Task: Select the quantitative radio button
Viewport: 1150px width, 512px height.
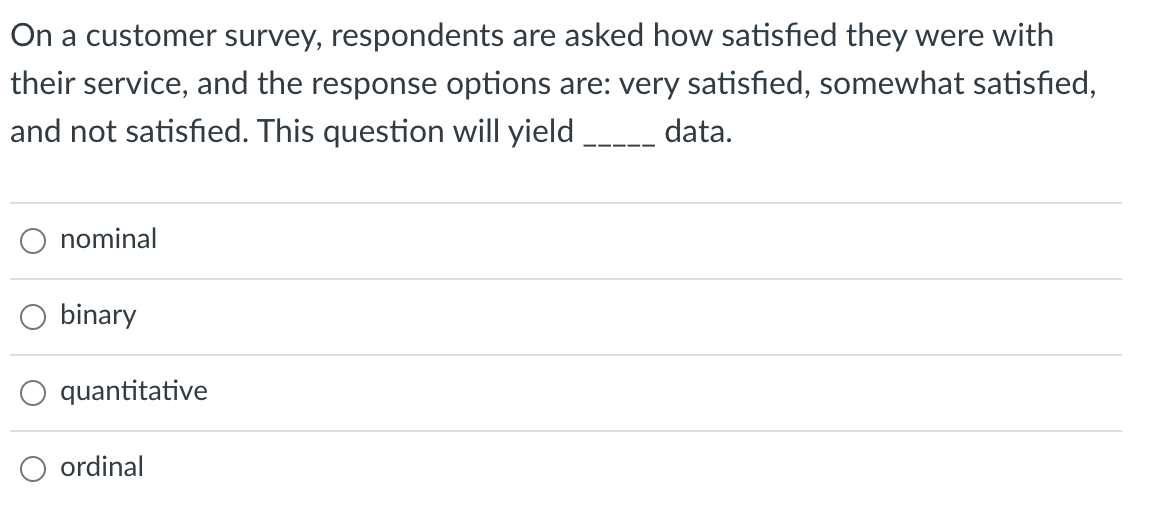Action: (x=33, y=393)
